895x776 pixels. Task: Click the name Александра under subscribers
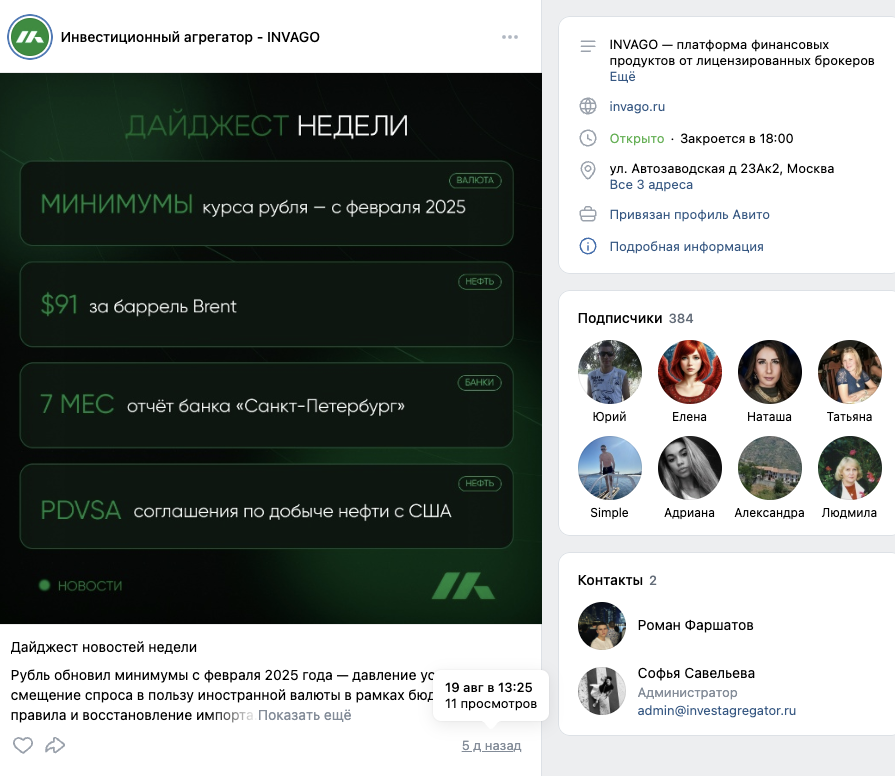click(769, 513)
